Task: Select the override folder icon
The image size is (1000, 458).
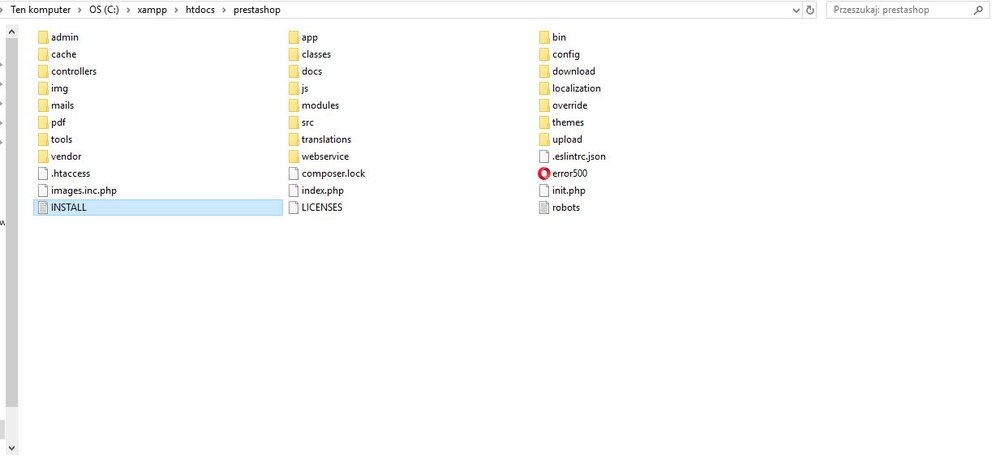Action: click(544, 105)
